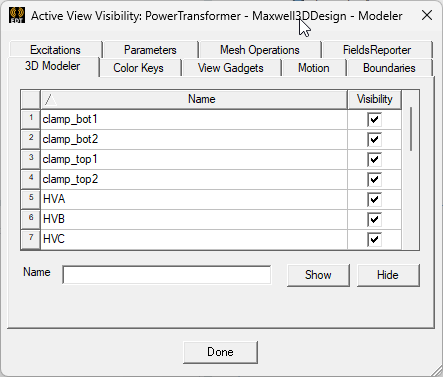This screenshot has width=443, height=377.
Task: Toggle the HVB visibility checkbox
Action: [374, 219]
